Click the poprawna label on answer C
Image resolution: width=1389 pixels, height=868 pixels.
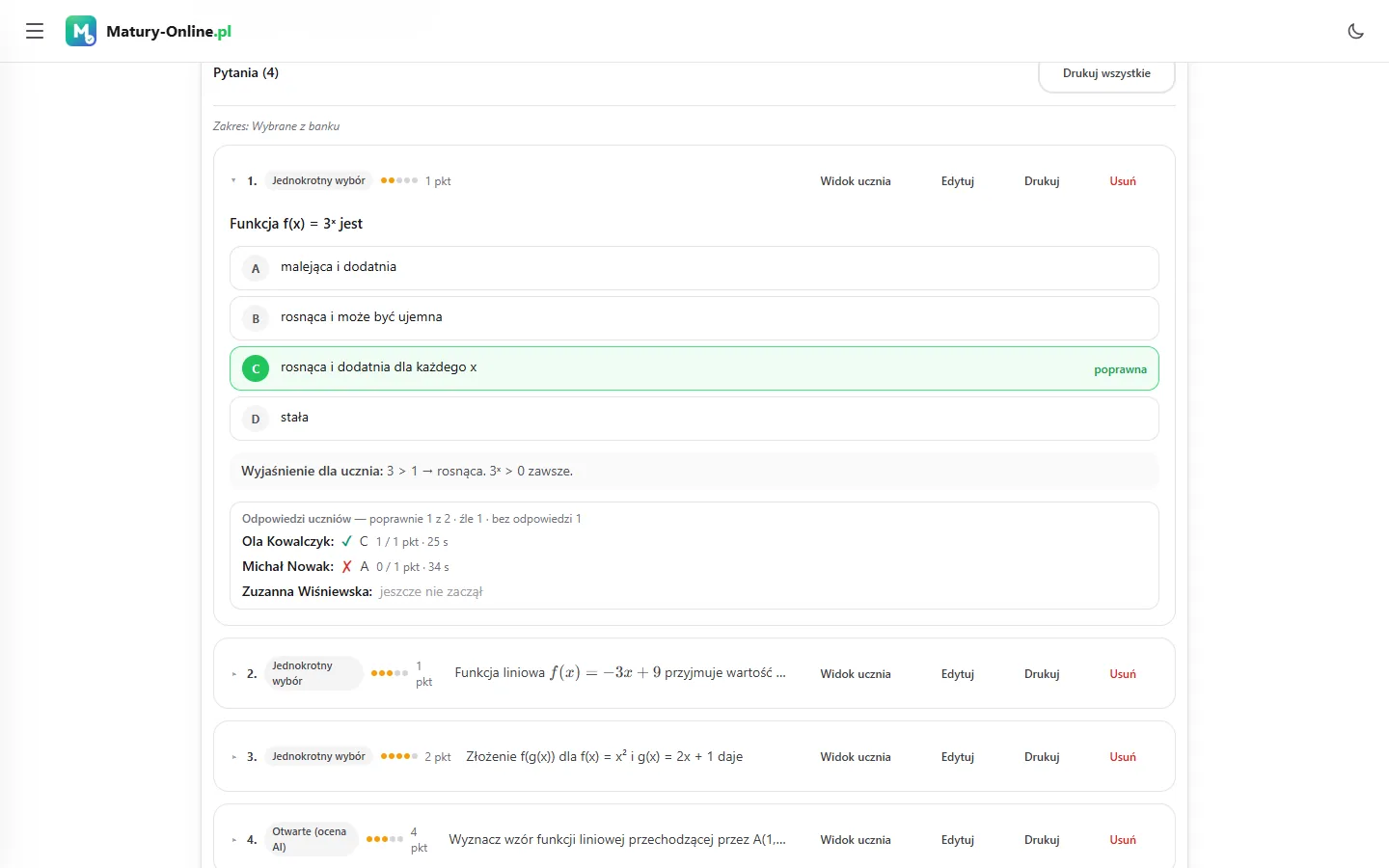tap(1120, 369)
